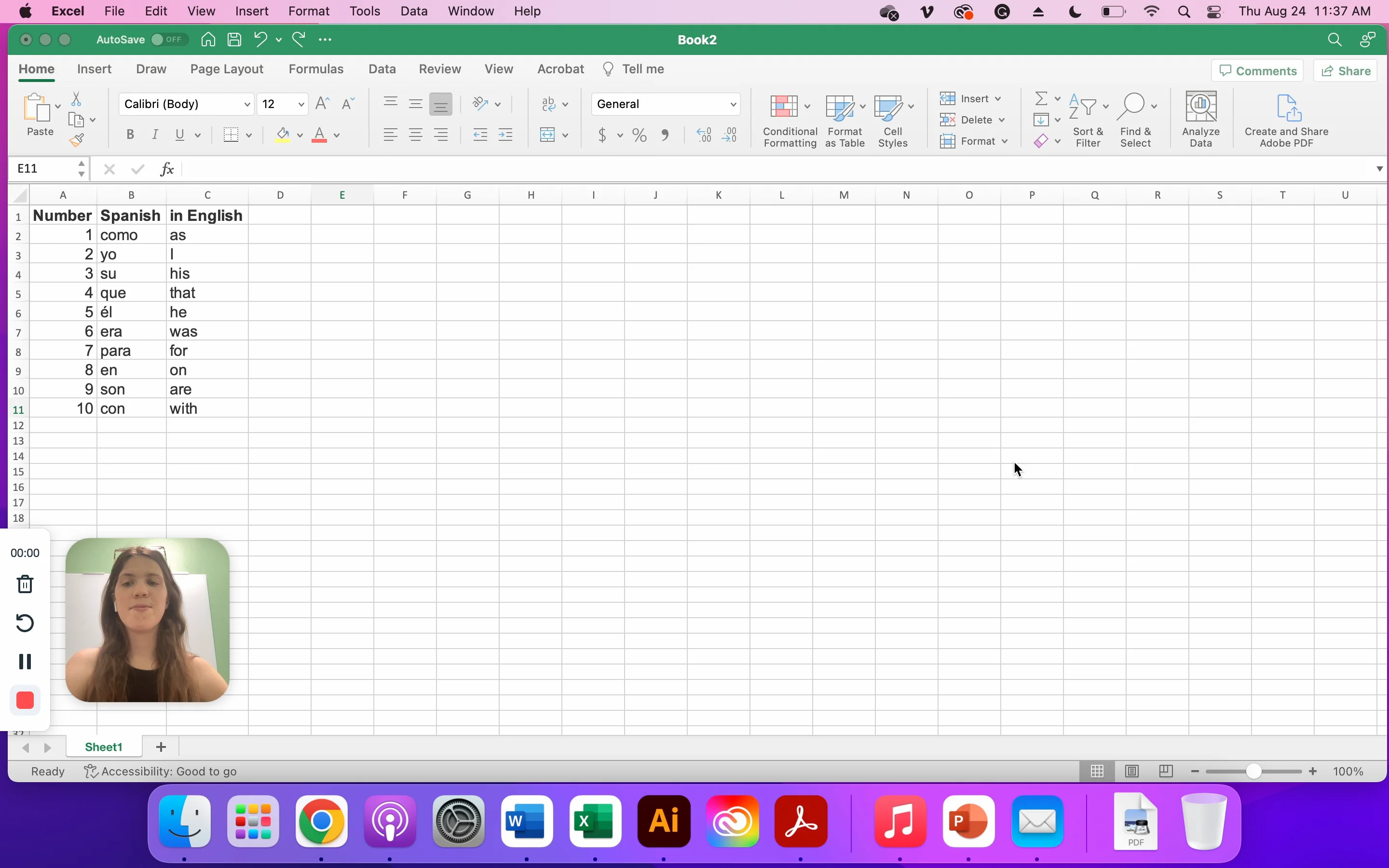Viewport: 1389px width, 868px height.
Task: Increase font size with the larger A icon
Action: click(x=323, y=103)
